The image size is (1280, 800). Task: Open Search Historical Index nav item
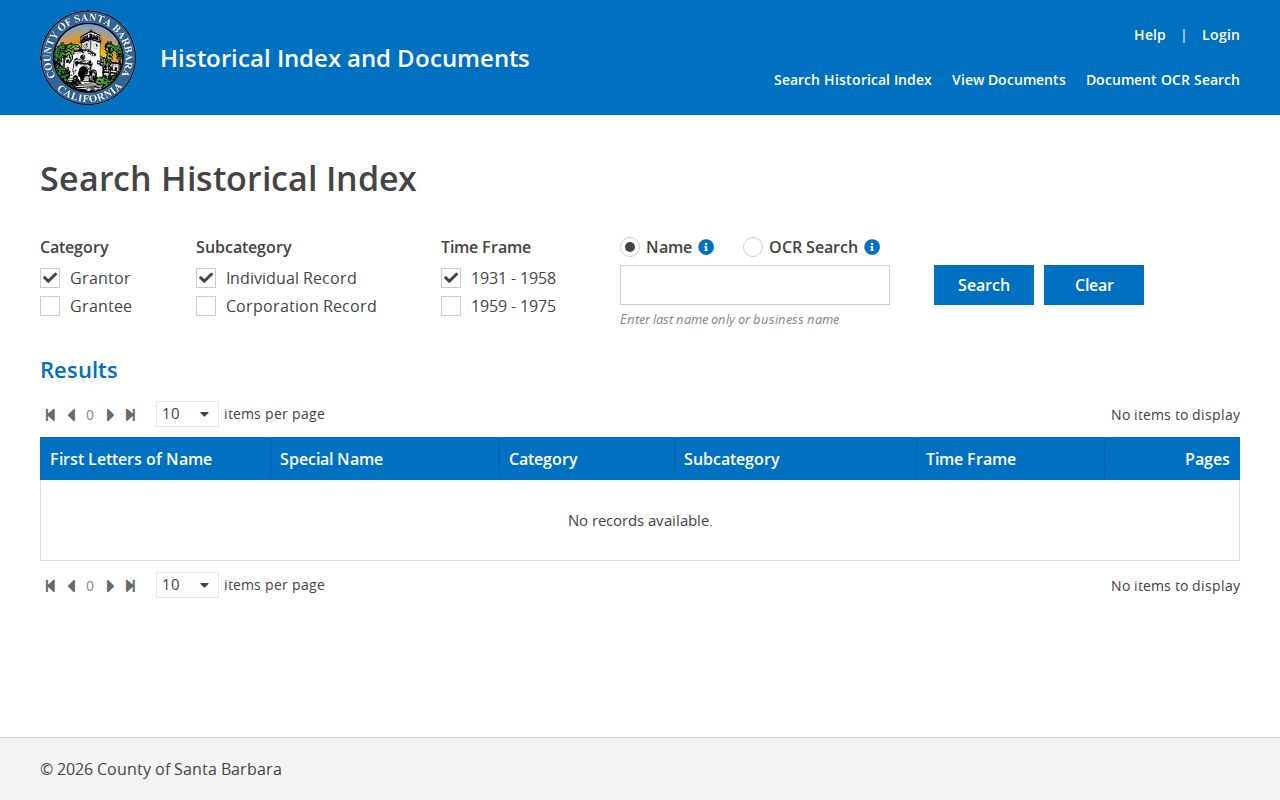pos(853,80)
